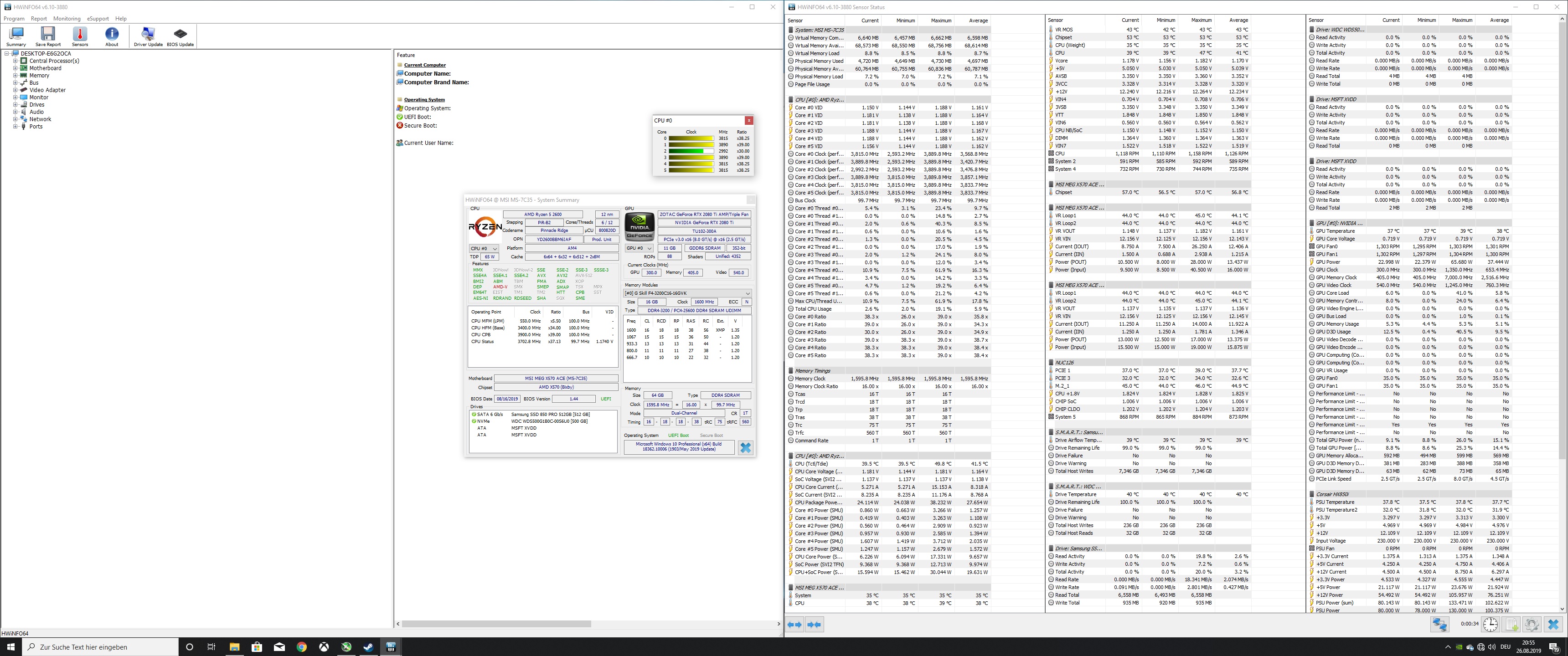Click the expand-columns outward arrows button
The image size is (1568, 656).
click(794, 625)
